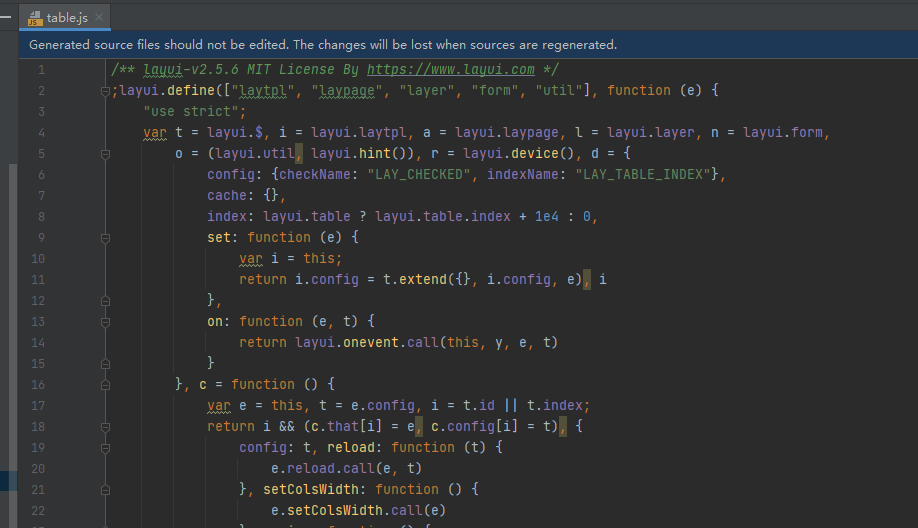
Task: Collapse the set function at line 9
Action: (x=105, y=238)
